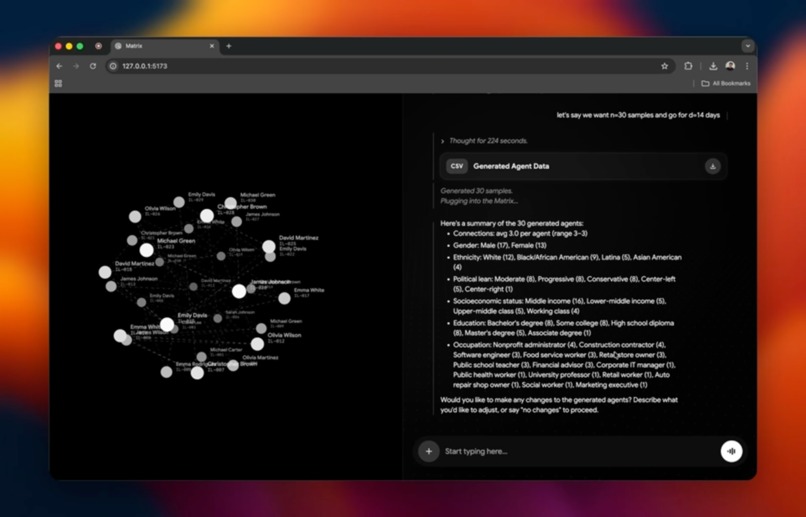The width and height of the screenshot is (806, 517).
Task: Expand the tab search dropdown
Action: (747, 46)
